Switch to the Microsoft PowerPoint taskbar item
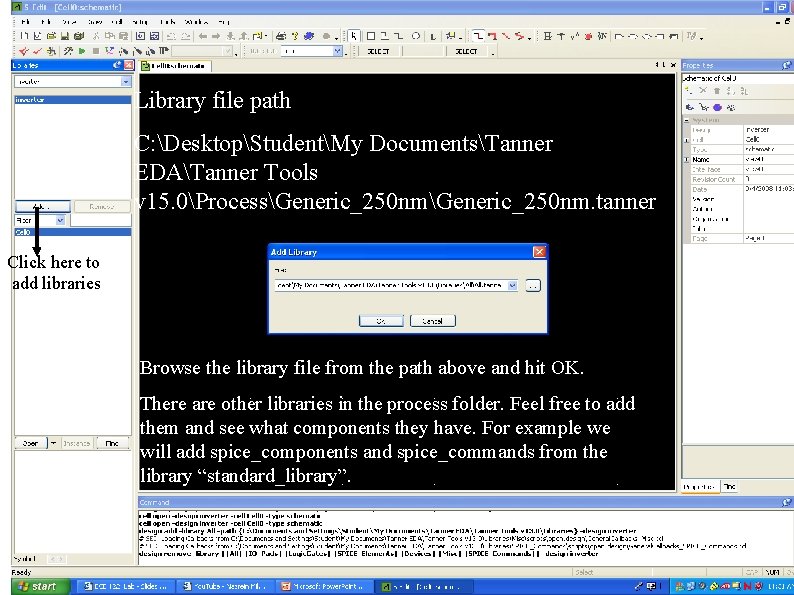 click(x=327, y=586)
